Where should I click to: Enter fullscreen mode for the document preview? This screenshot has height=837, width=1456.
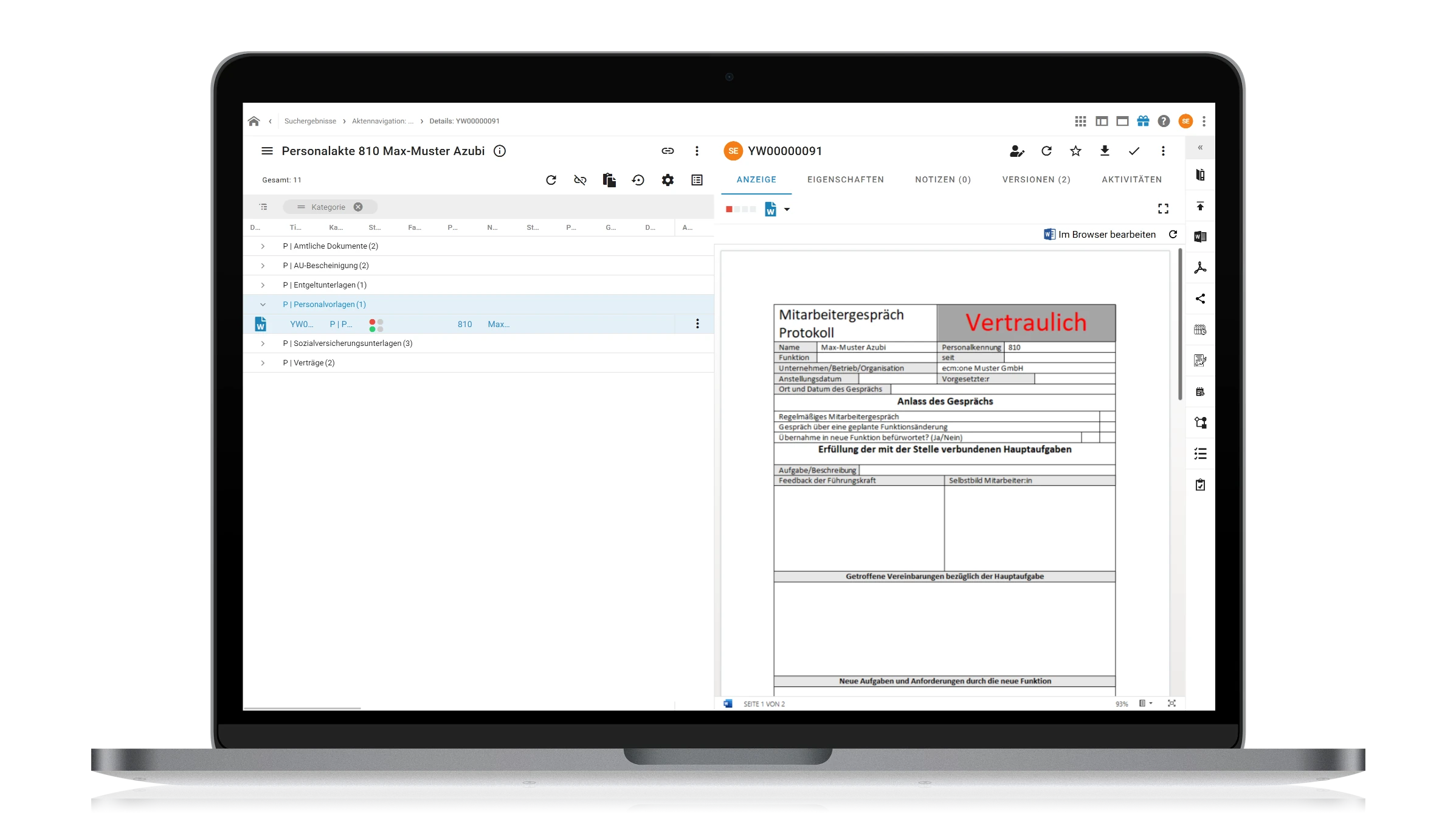(1163, 208)
